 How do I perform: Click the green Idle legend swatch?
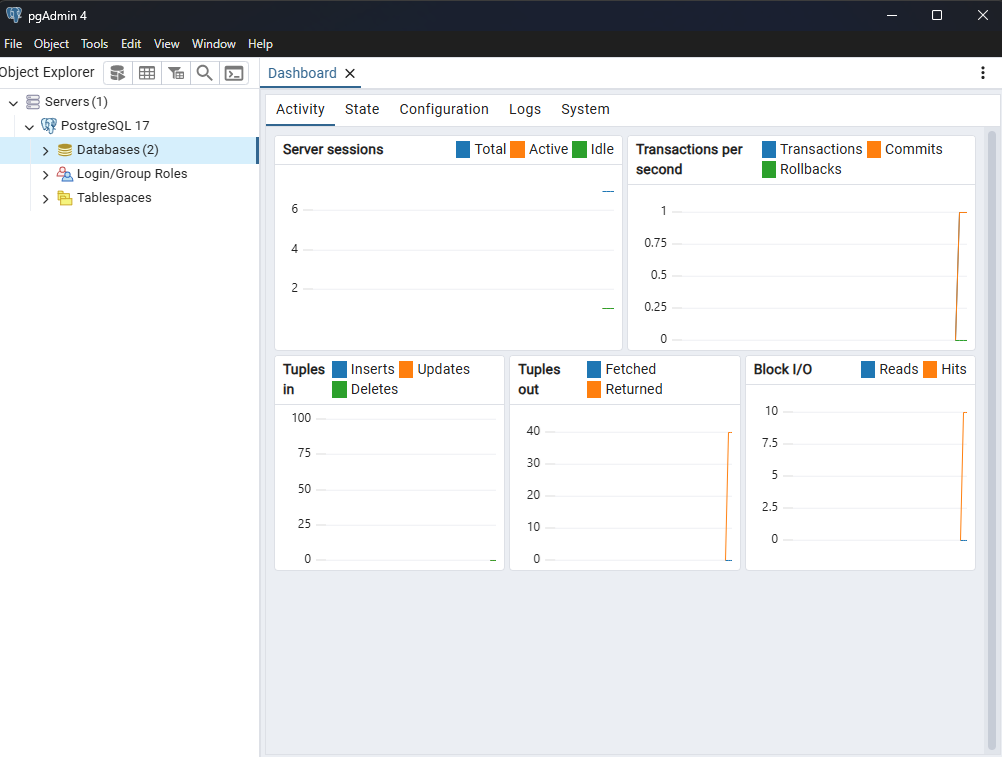580,149
